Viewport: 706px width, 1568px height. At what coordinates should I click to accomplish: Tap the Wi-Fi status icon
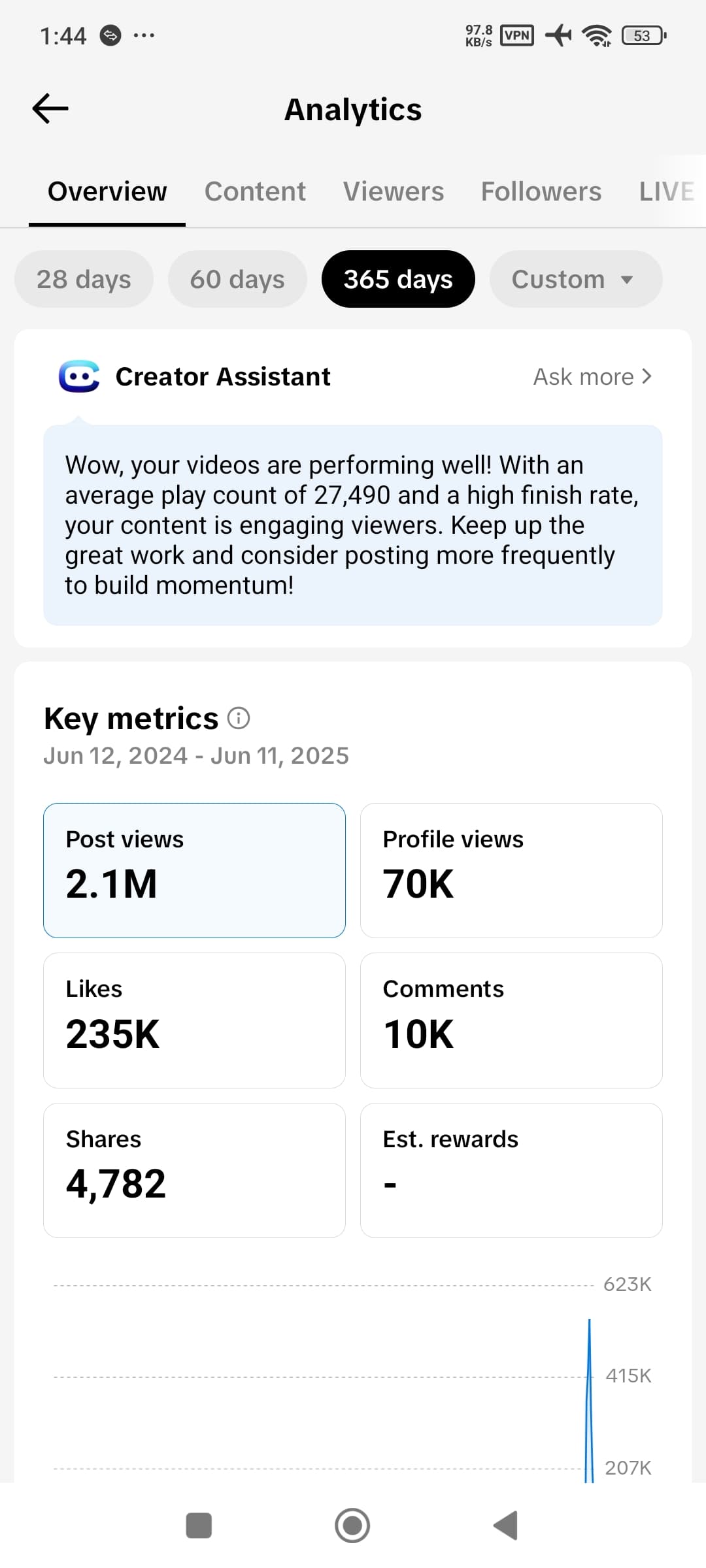point(597,35)
